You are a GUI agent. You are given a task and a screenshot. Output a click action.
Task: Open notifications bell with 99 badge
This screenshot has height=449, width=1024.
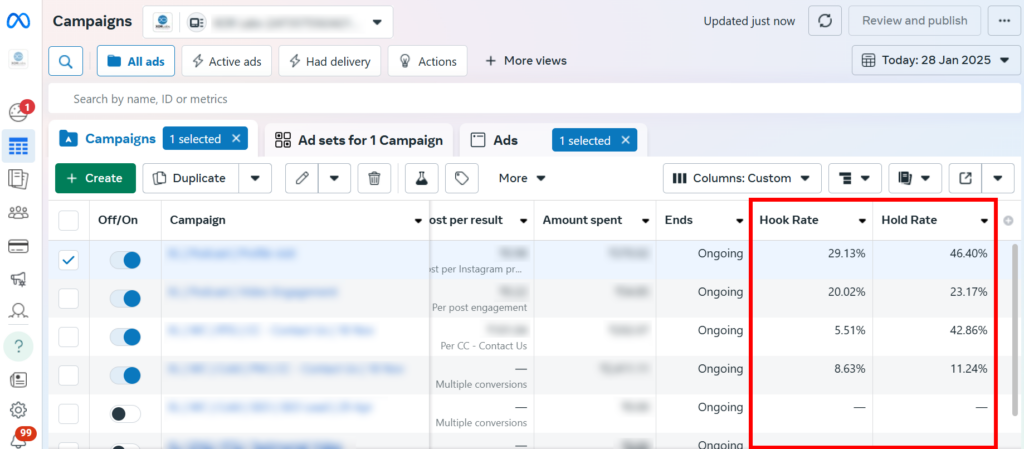click(x=20, y=437)
